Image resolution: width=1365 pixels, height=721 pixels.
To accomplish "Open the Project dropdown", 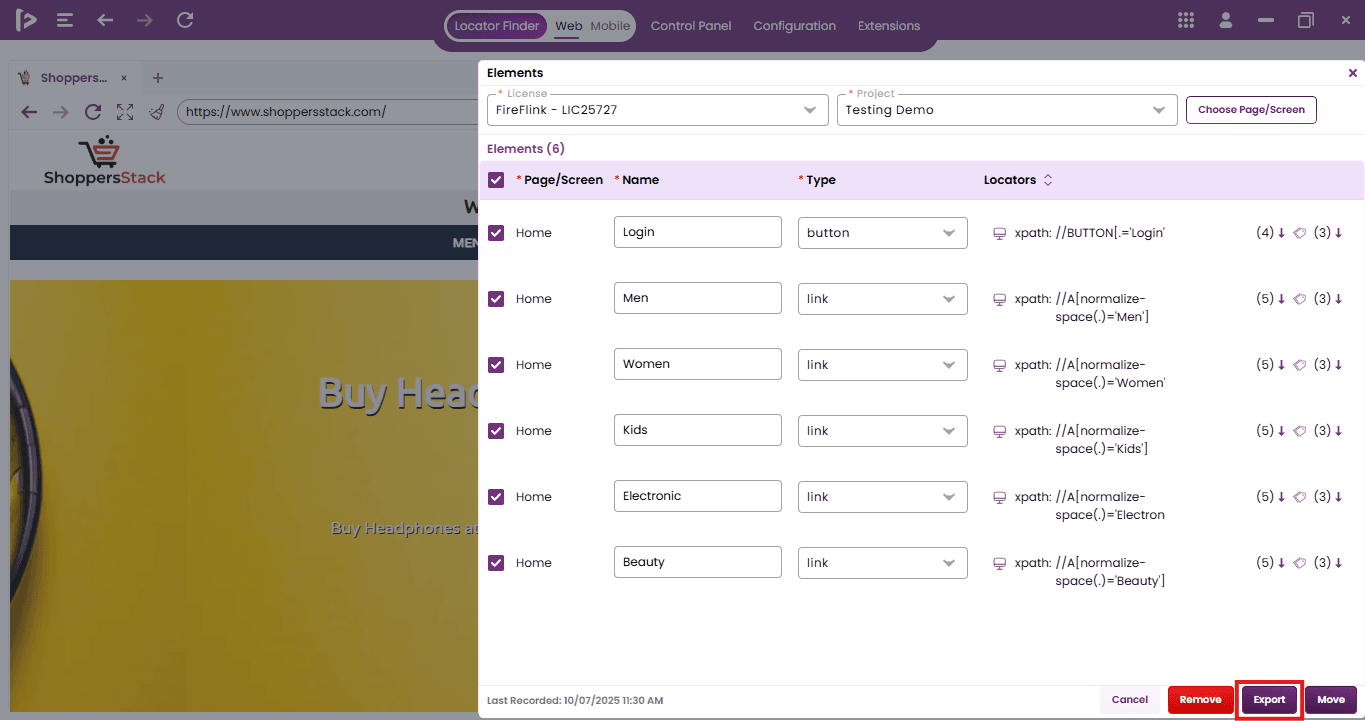I will click(x=1007, y=110).
